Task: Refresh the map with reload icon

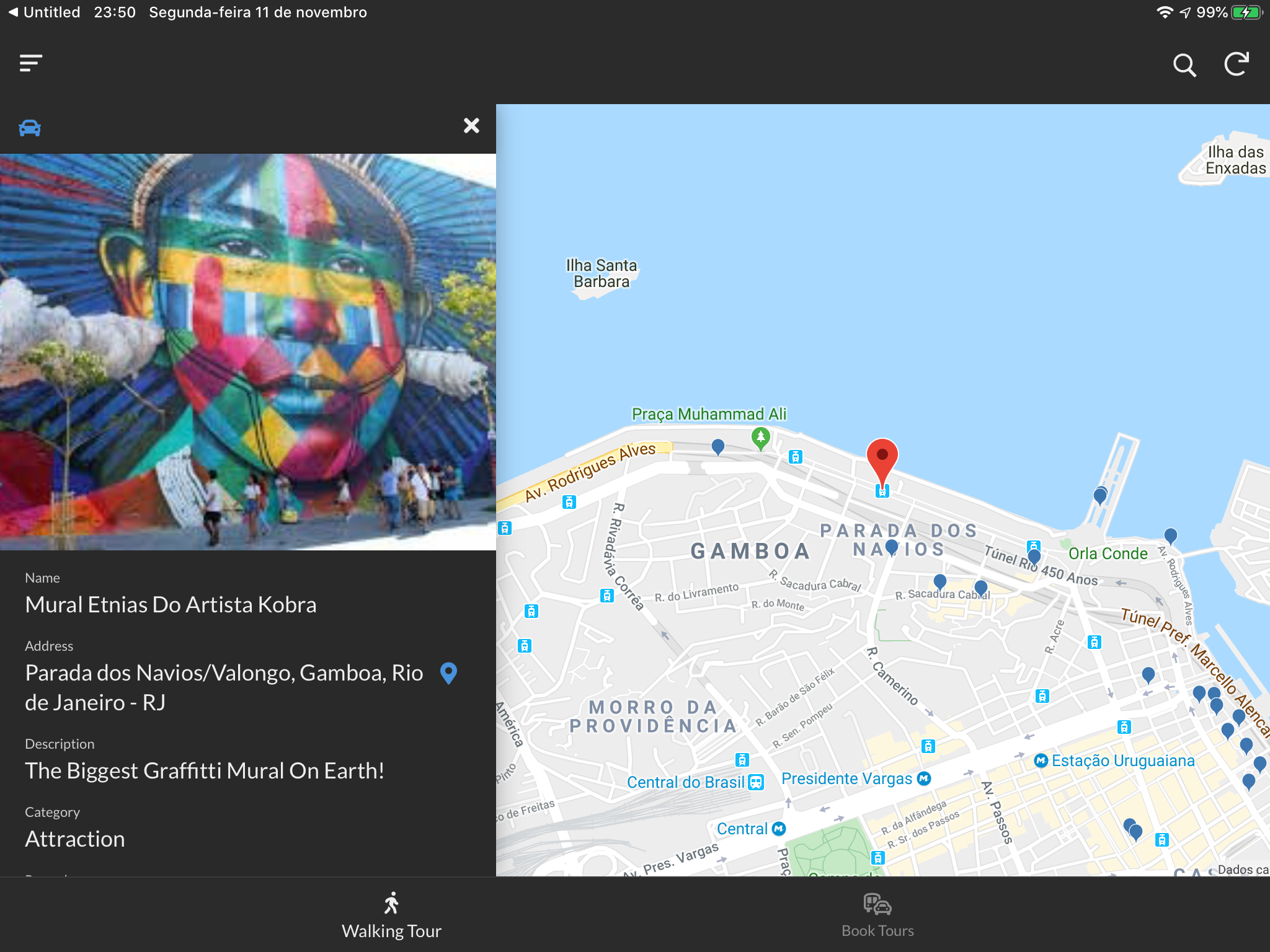Action: click(1237, 64)
